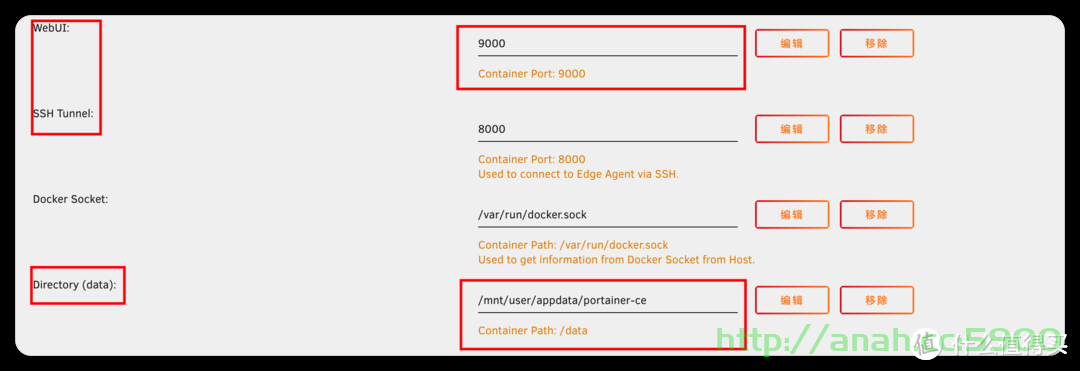Click the Directory (data) label
The image size is (1080, 371).
point(74,284)
